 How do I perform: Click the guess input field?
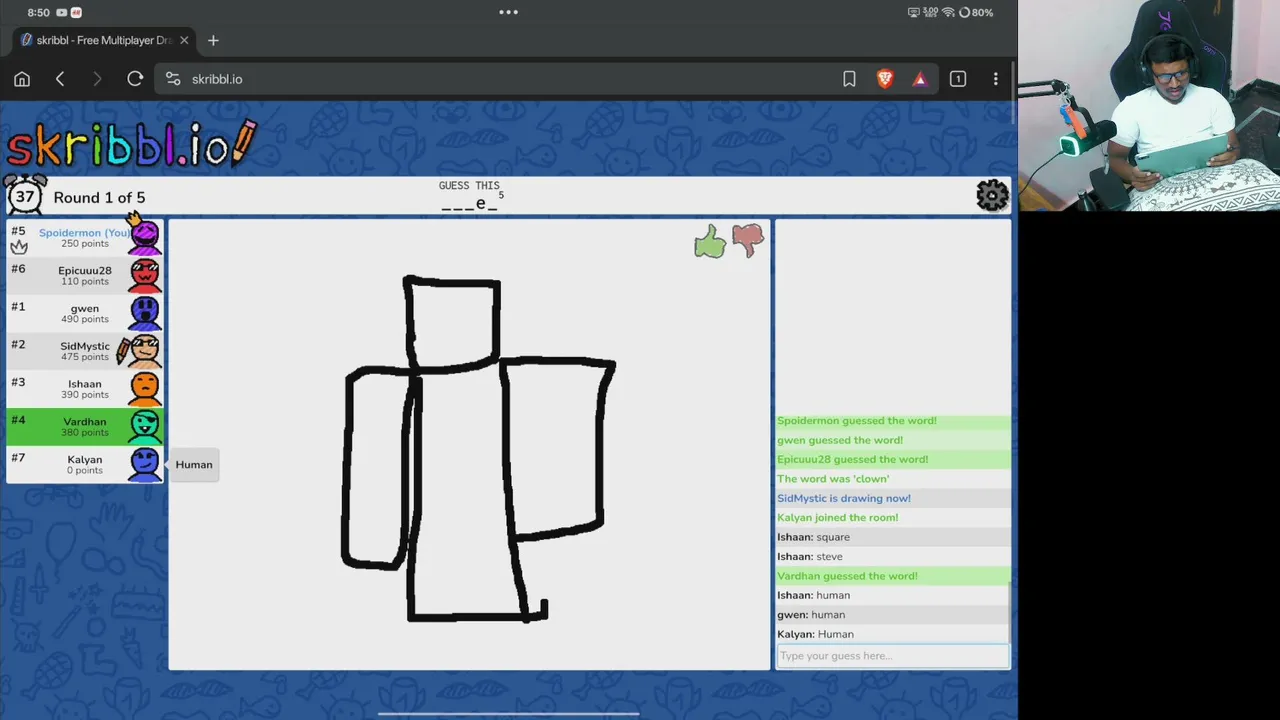click(892, 656)
